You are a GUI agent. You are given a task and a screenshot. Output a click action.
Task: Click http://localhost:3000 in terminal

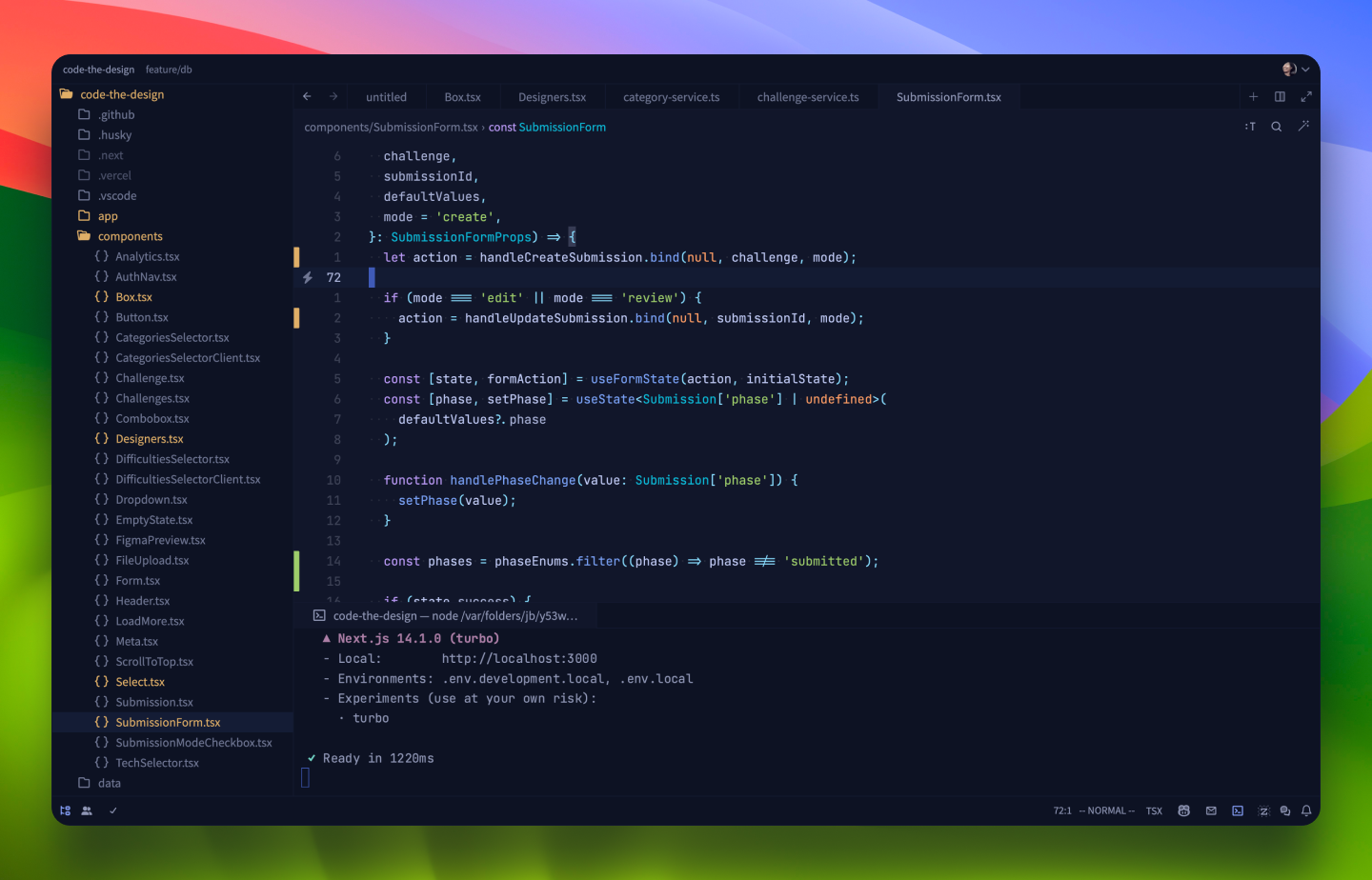519,658
